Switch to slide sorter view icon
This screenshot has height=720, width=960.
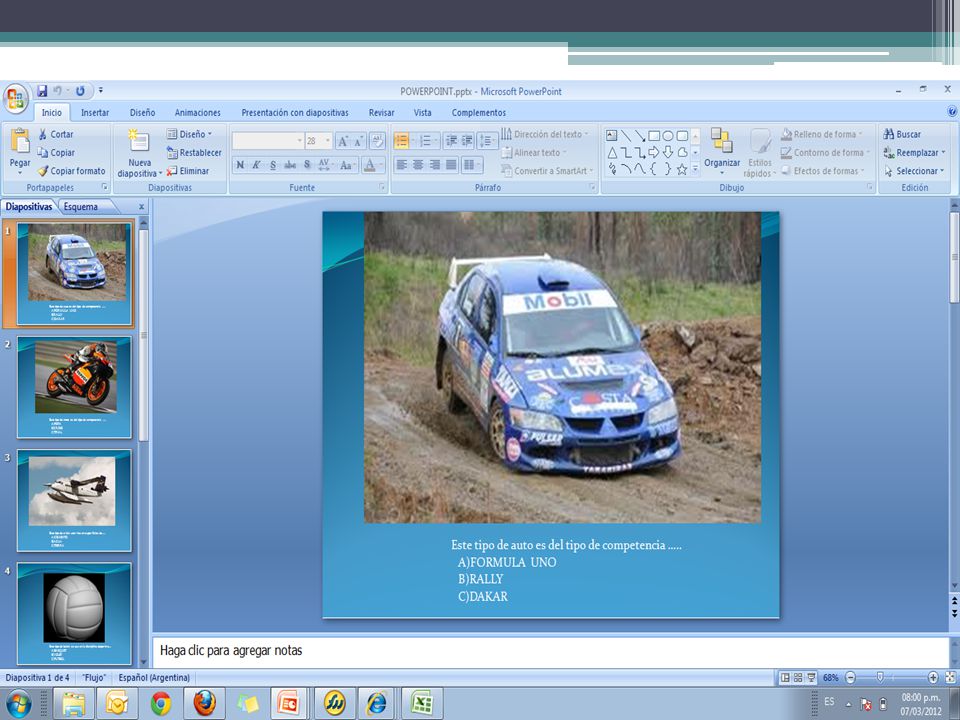798,678
